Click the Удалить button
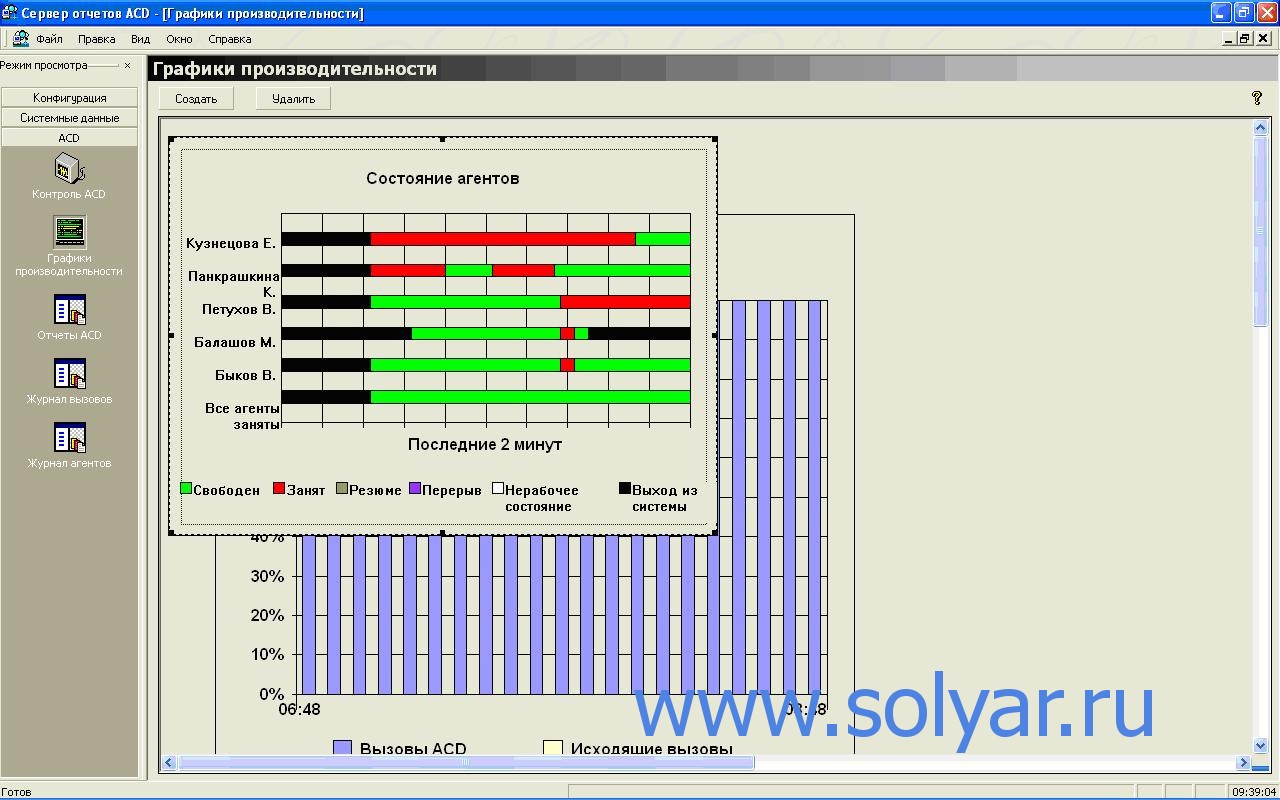This screenshot has width=1280, height=800. [x=293, y=98]
